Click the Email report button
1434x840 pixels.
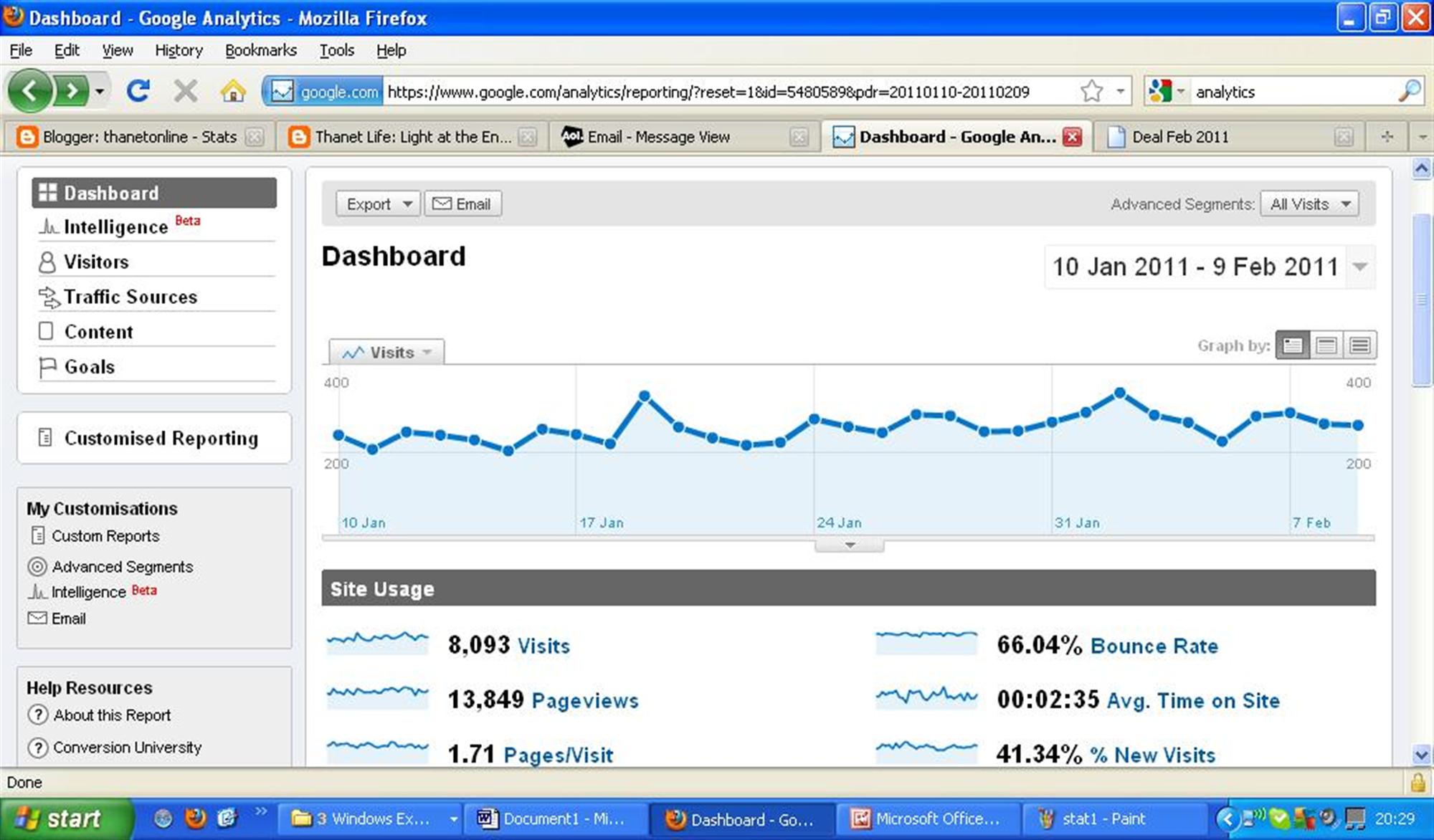463,204
